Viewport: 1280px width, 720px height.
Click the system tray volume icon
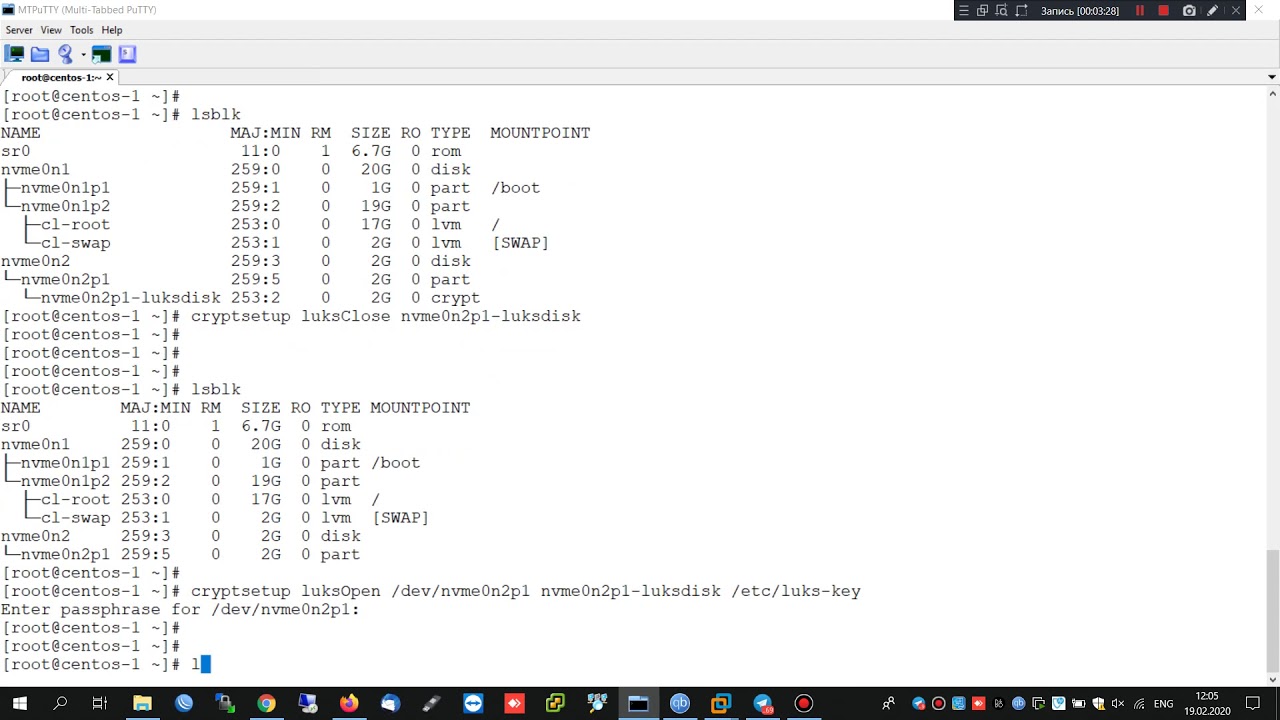point(1118,704)
